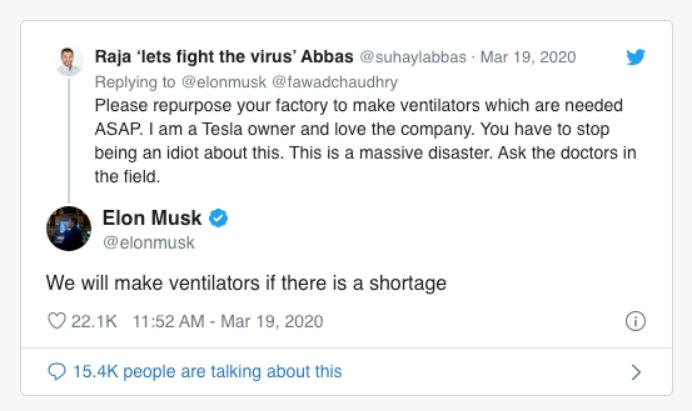Open the tweet info circle icon
The height and width of the screenshot is (411, 692).
[x=635, y=322]
